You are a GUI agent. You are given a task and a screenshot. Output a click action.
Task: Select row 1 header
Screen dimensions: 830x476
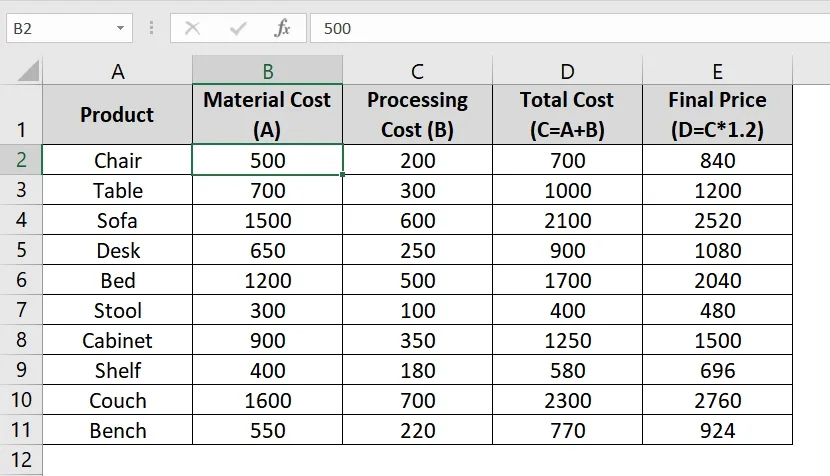(21, 114)
